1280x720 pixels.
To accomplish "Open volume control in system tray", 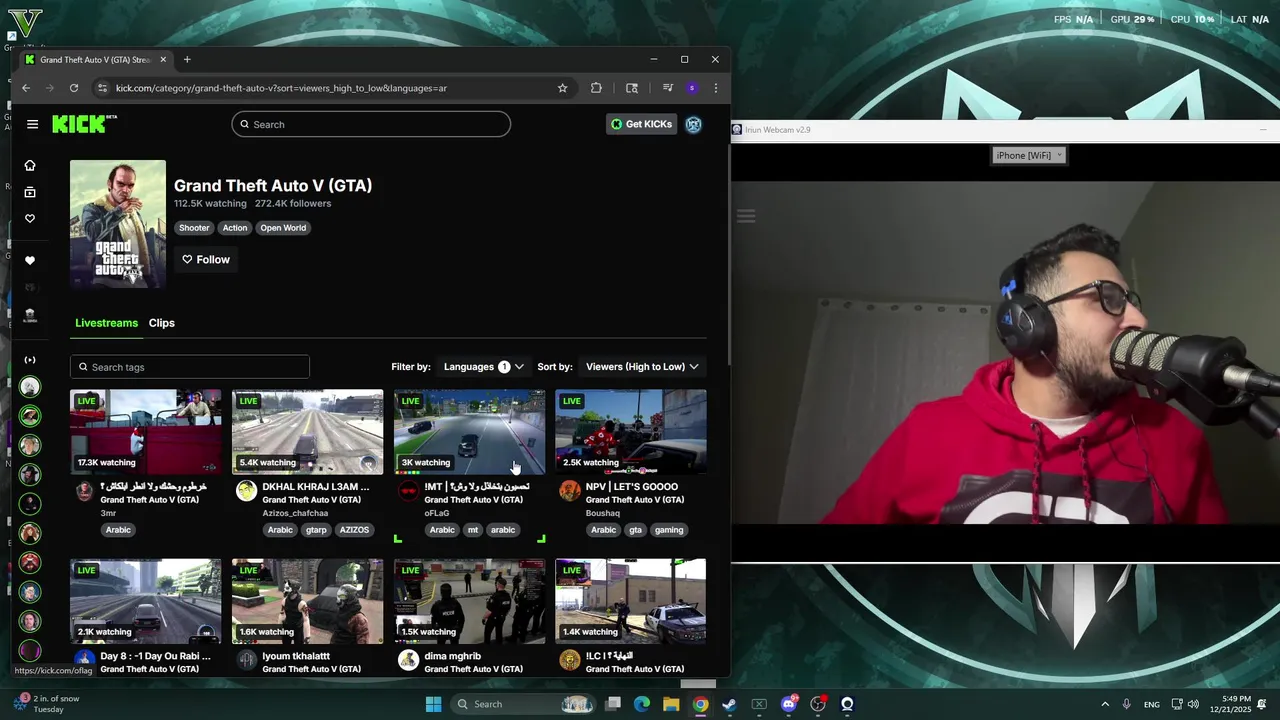I will 1193,704.
